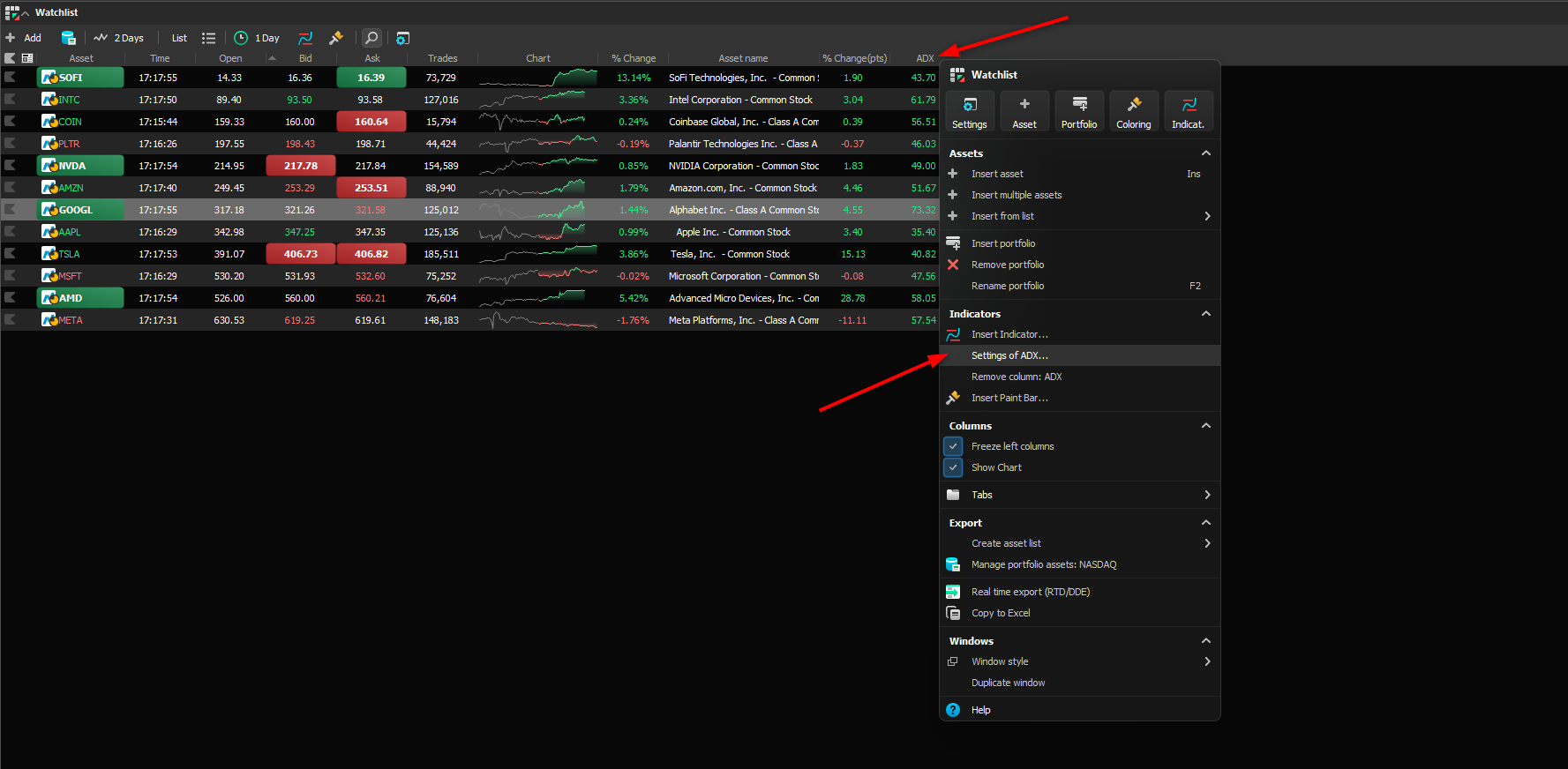The image size is (1568, 769).
Task: Click the portfolio database icon in the toolbar
Action: click(x=68, y=38)
